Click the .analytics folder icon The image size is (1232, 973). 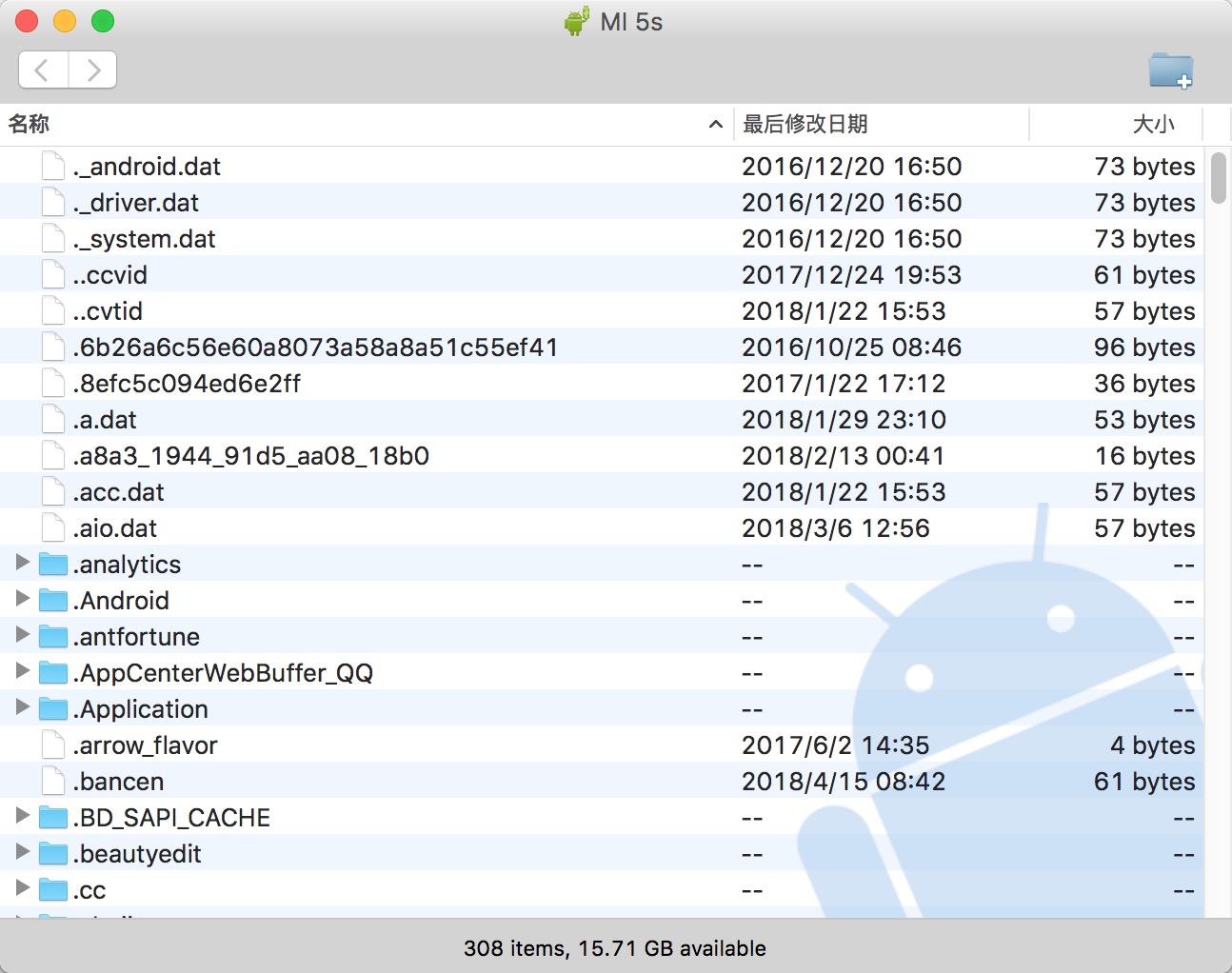click(x=53, y=565)
